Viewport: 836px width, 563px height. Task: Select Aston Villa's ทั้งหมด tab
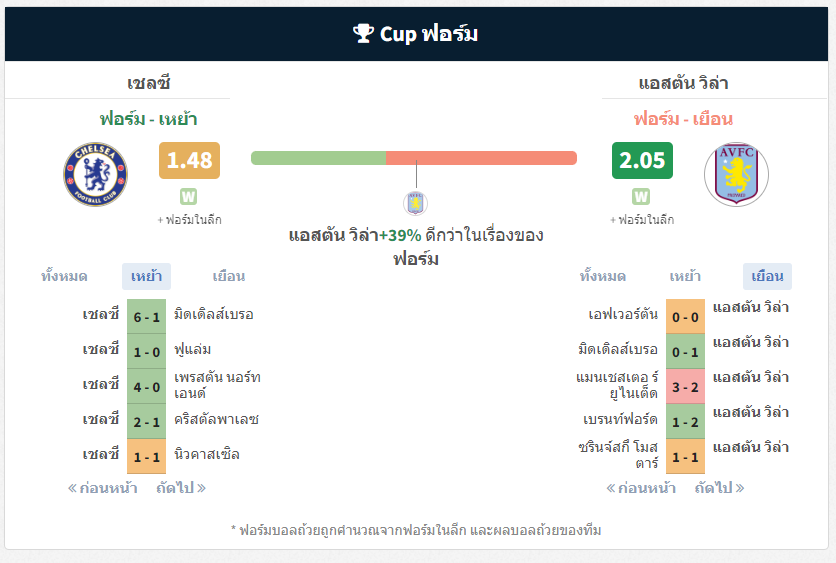(602, 276)
